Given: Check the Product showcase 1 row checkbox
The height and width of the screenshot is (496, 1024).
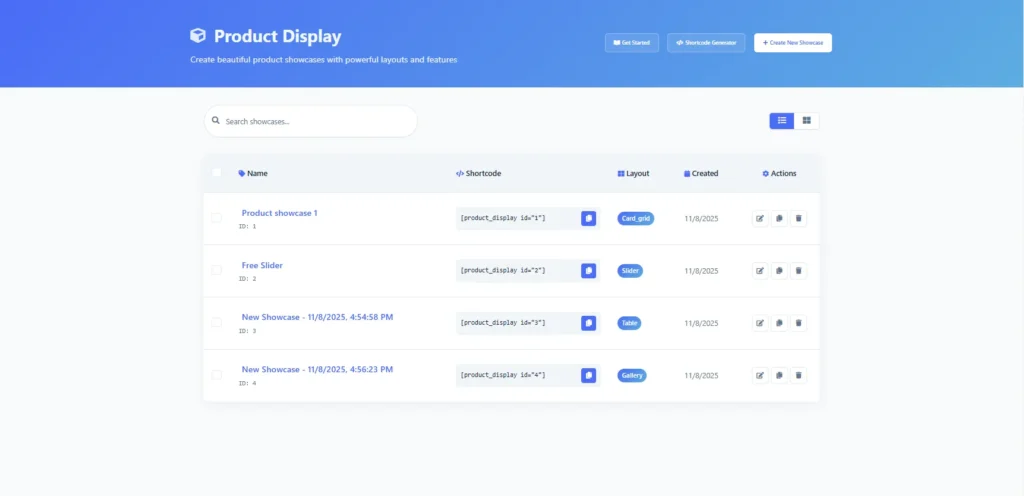Looking at the screenshot, I should pos(217,218).
